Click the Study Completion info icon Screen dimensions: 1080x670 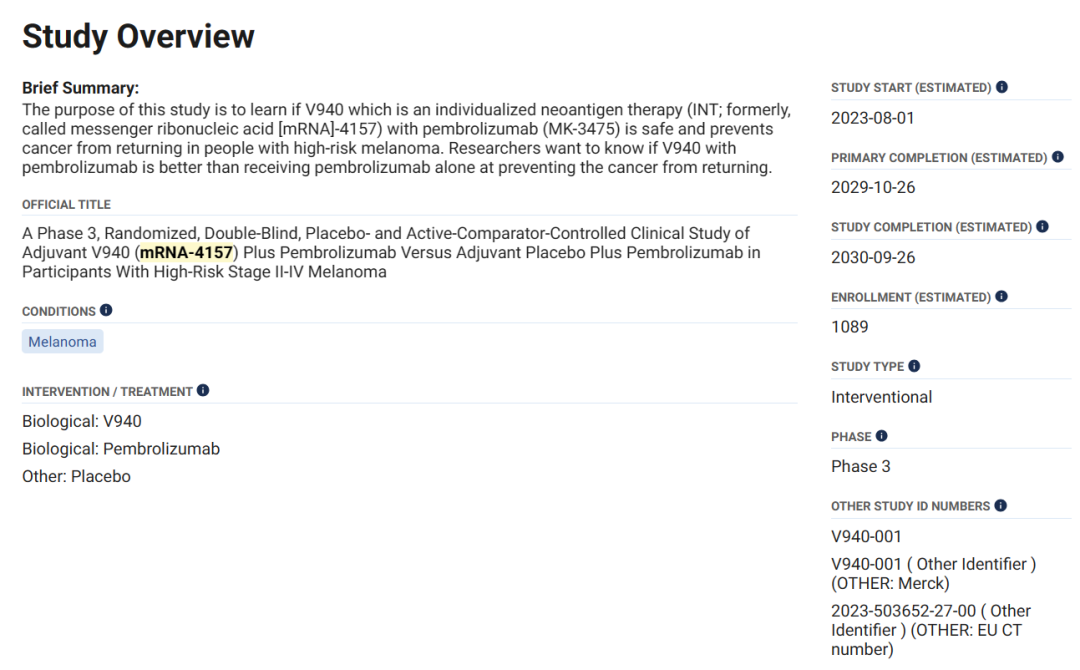pyautogui.click(x=1043, y=227)
